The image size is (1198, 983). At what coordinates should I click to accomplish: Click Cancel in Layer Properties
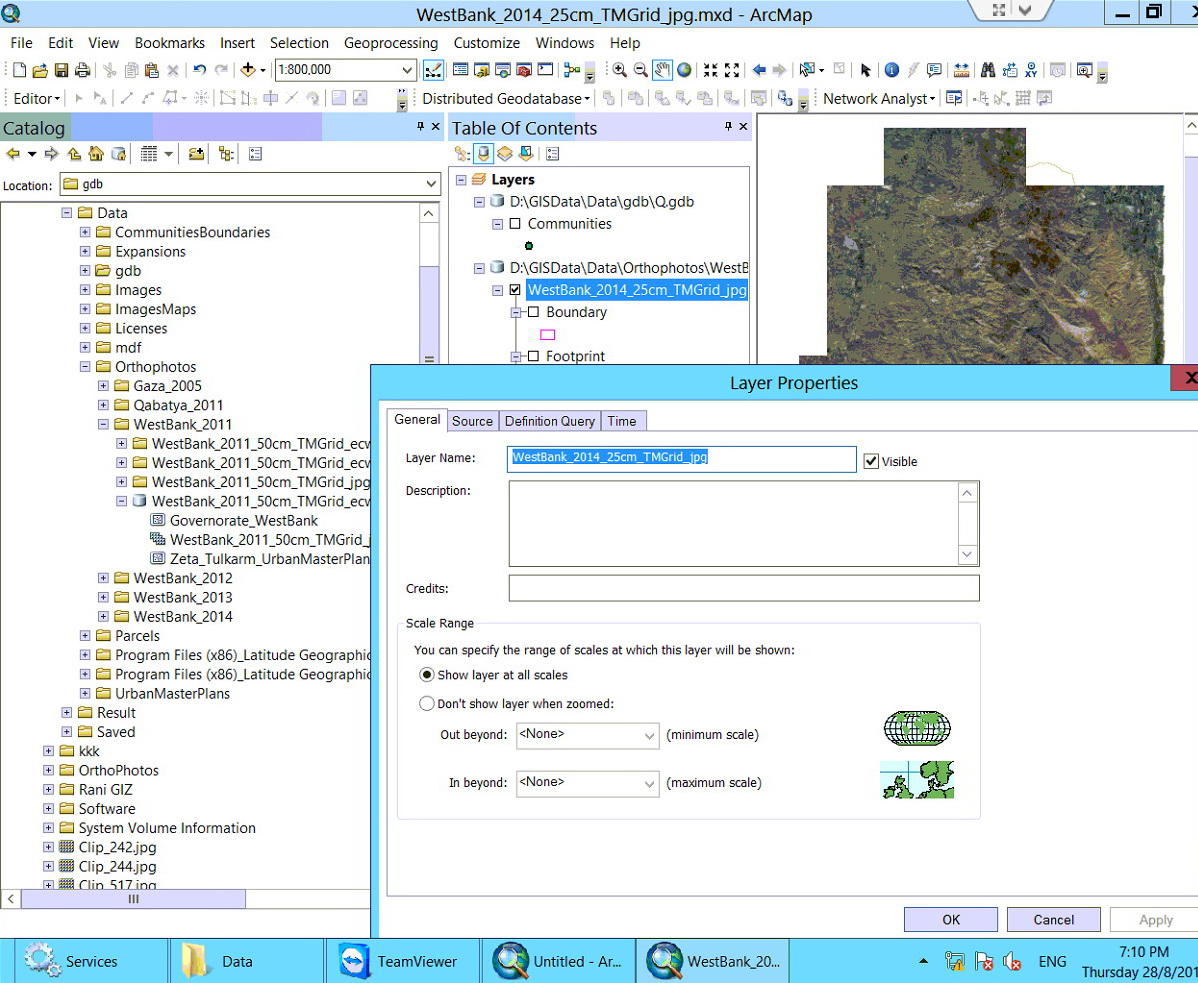point(1054,920)
